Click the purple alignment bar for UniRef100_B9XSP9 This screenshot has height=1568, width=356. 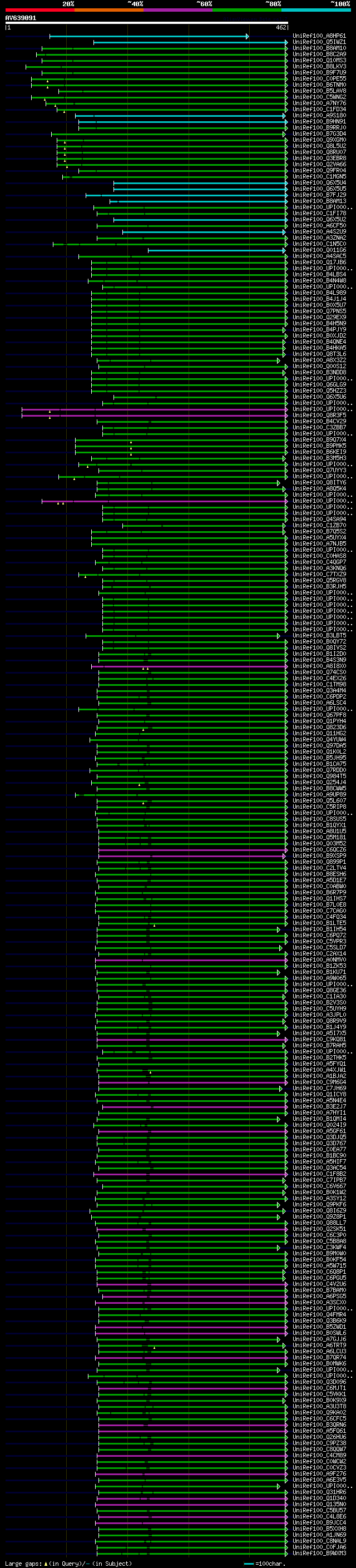click(x=192, y=857)
